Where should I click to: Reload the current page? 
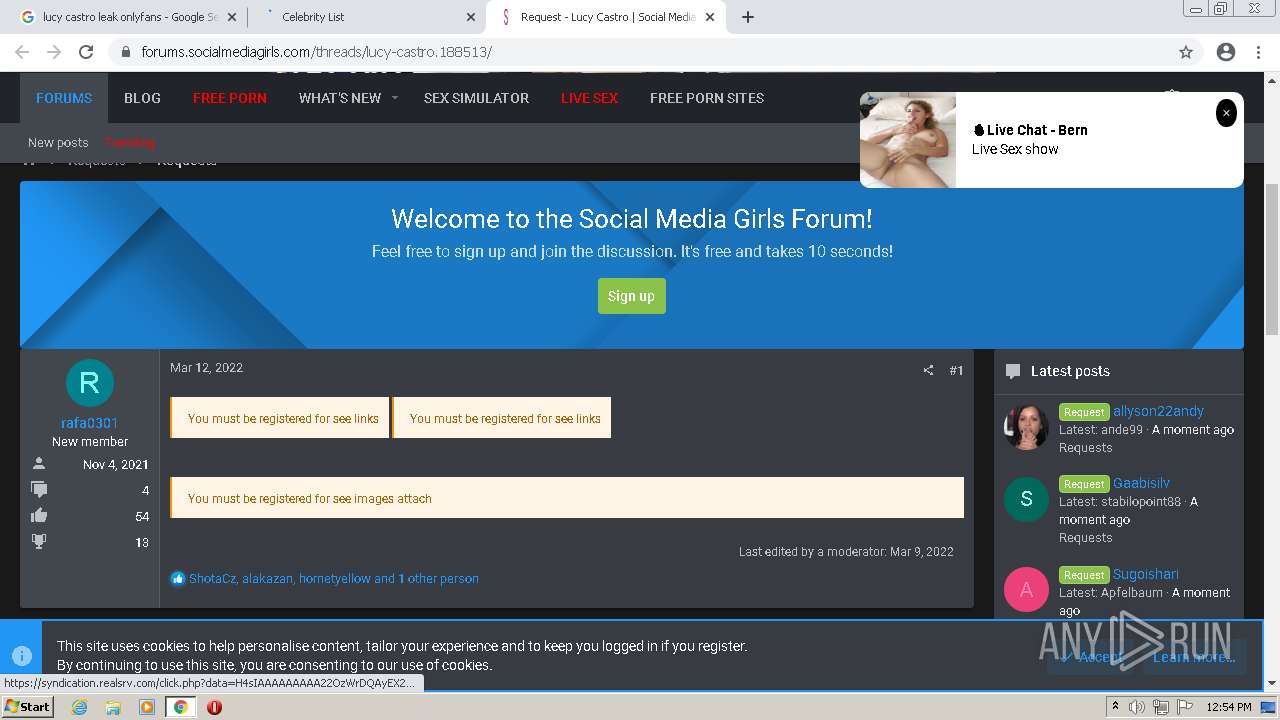[x=86, y=52]
